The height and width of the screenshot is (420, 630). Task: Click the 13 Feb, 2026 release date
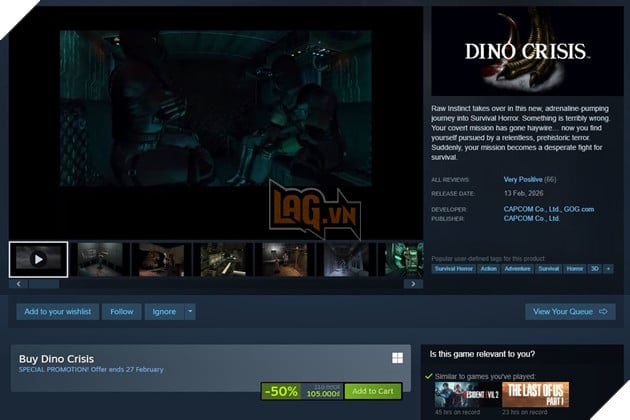[x=524, y=193]
